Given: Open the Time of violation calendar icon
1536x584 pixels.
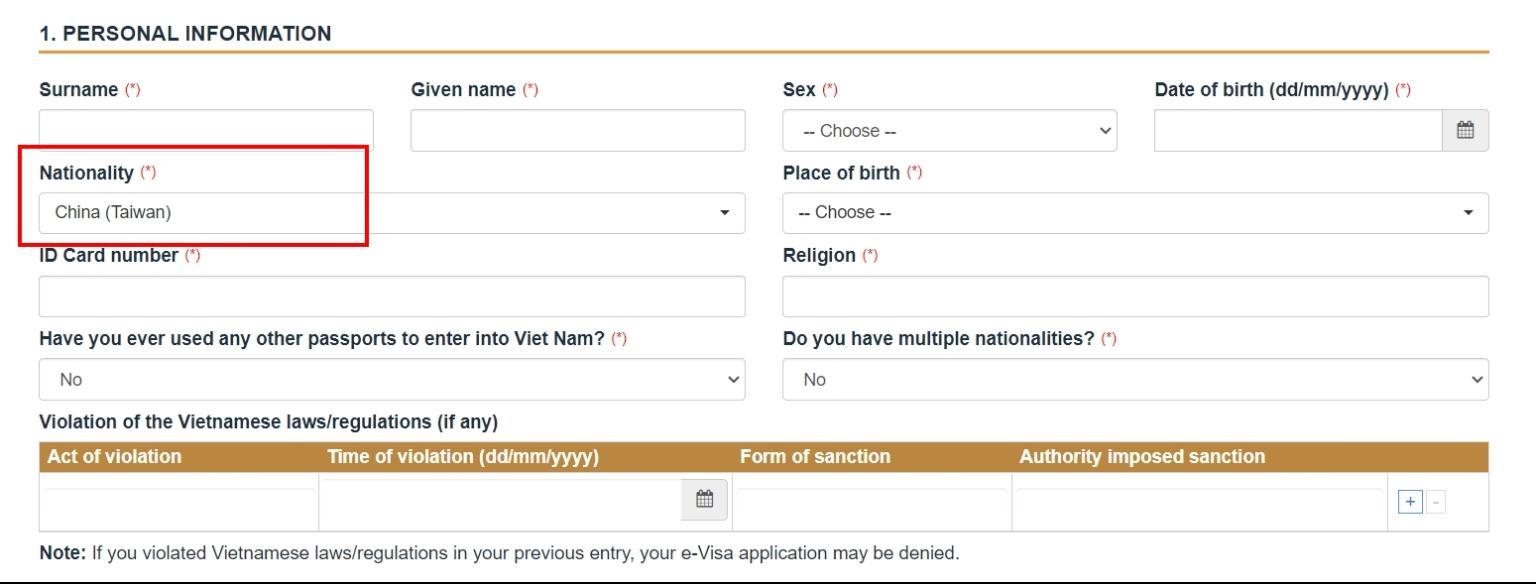Looking at the screenshot, I should pos(704,498).
